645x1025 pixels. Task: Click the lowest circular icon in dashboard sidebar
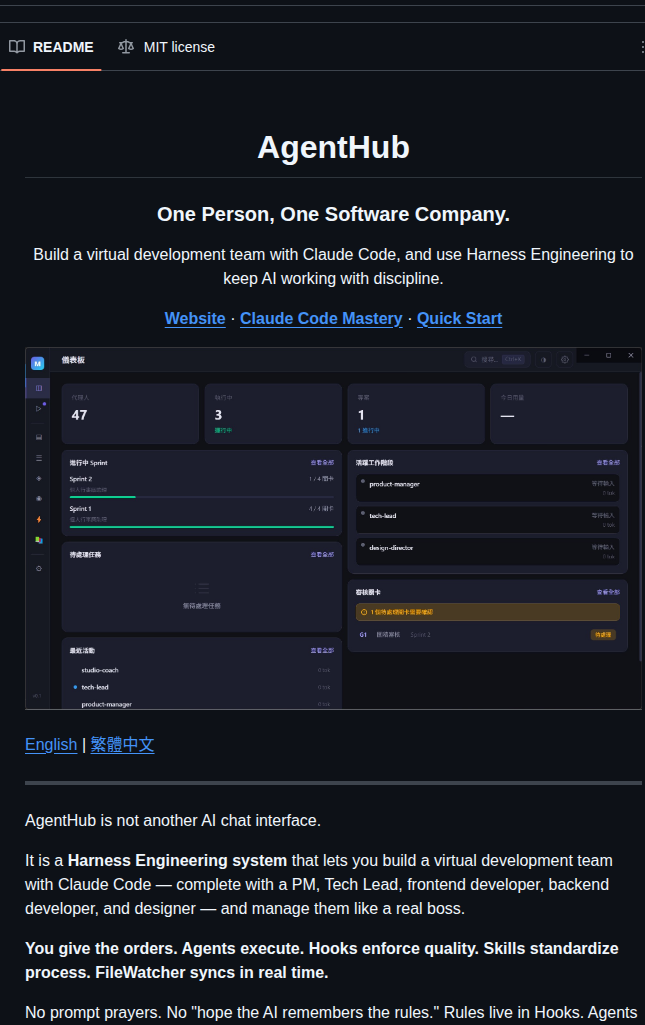click(39, 569)
